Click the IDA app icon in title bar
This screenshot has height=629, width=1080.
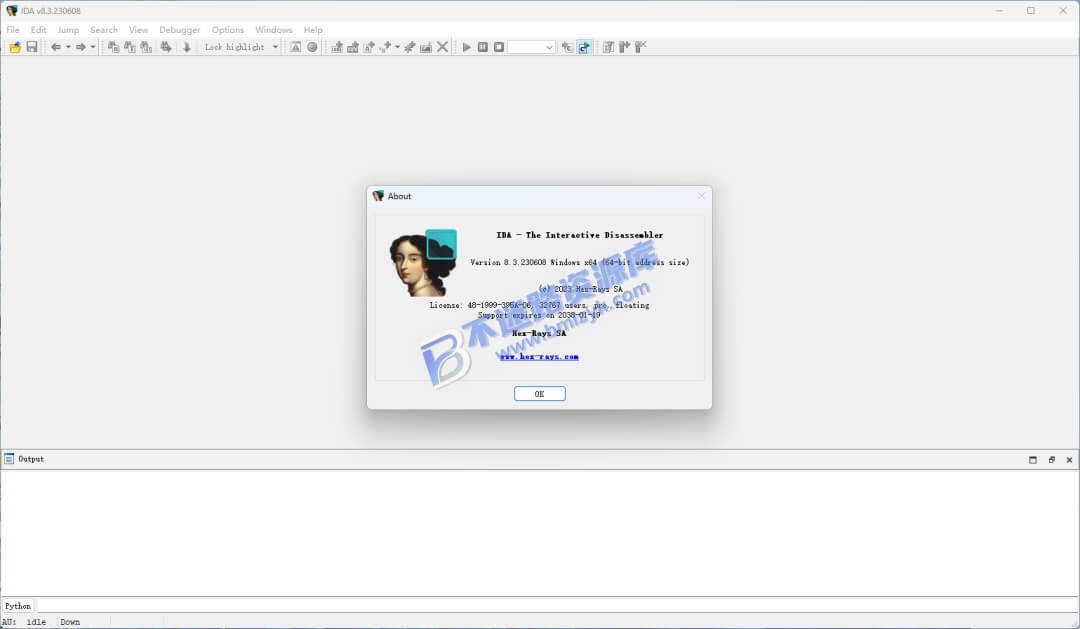pyautogui.click(x=11, y=10)
